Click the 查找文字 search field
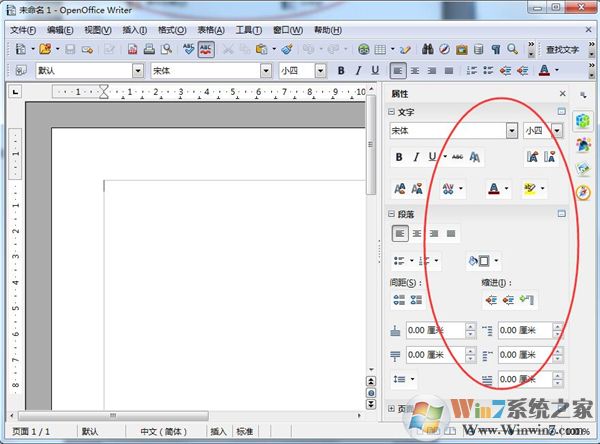Image resolution: width=600 pixels, height=444 pixels. pos(562,49)
